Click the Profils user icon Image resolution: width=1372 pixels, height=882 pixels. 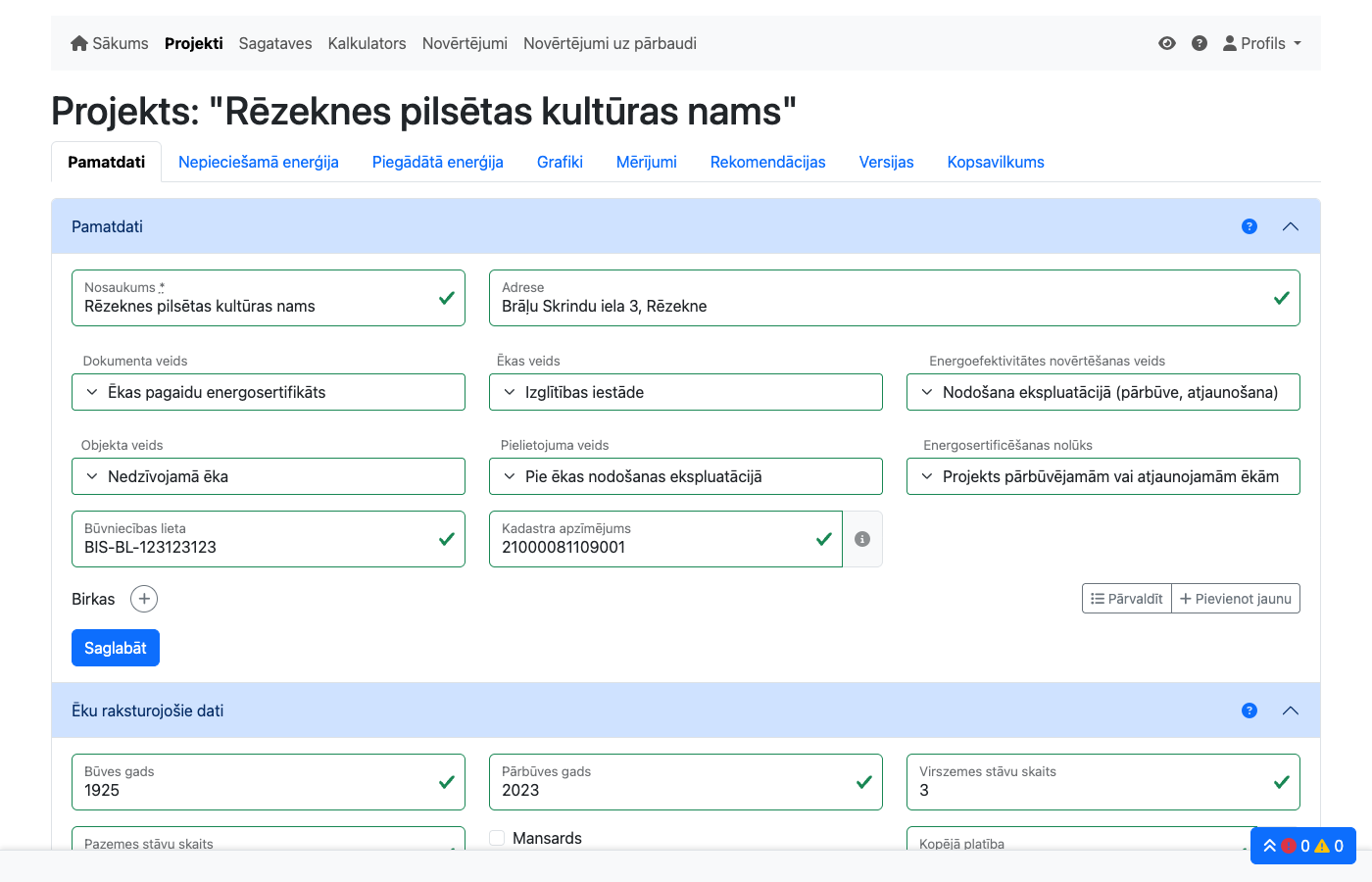point(1229,43)
